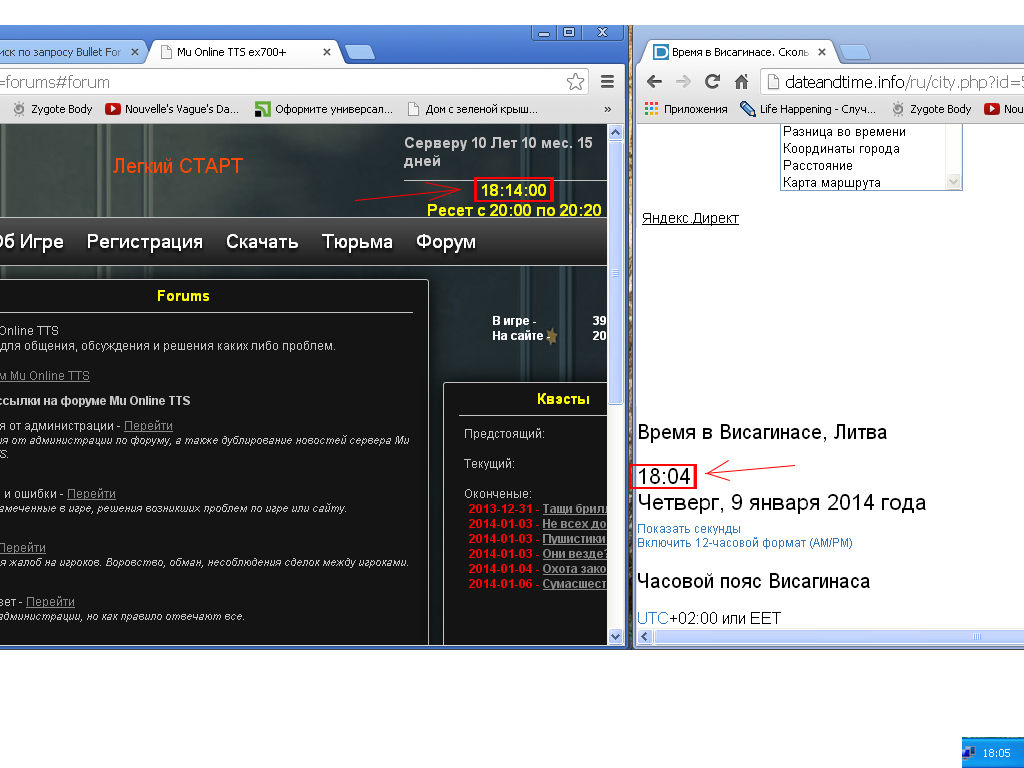
Task: Select Карта маршрута list item
Action: 831,183
